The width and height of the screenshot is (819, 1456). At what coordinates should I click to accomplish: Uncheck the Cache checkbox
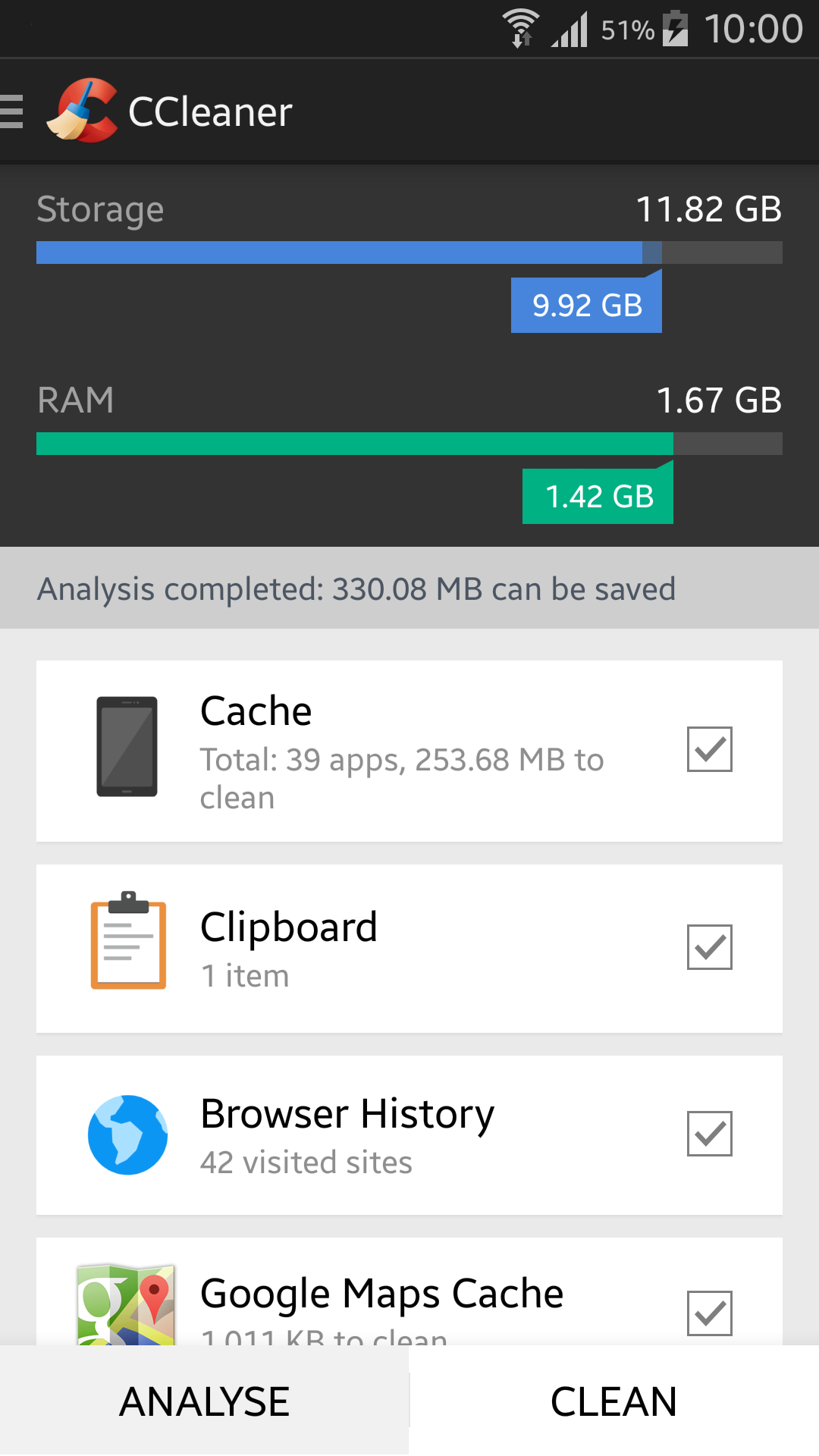tap(709, 749)
